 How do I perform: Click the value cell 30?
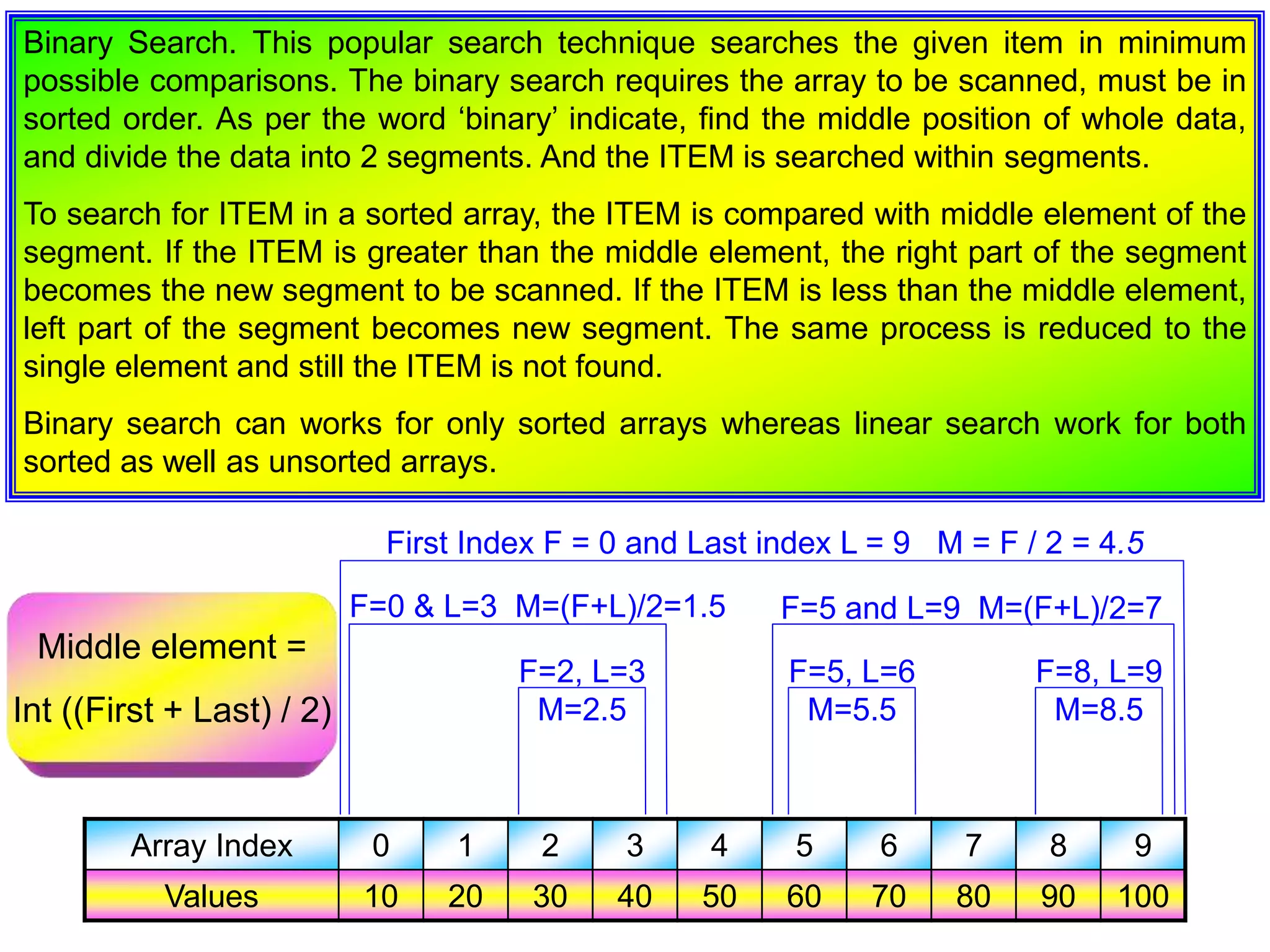tap(550, 896)
